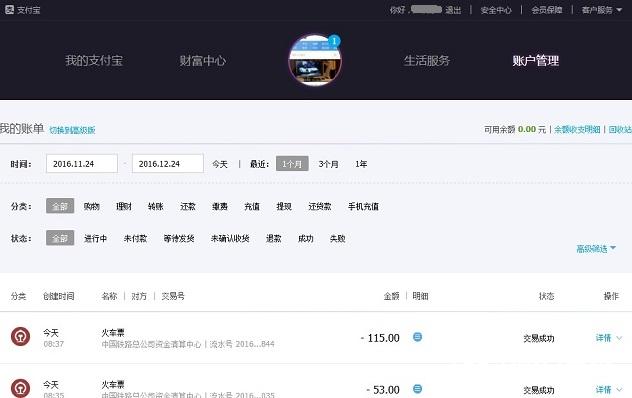Select 全部 in 分类 row

pos(60,206)
